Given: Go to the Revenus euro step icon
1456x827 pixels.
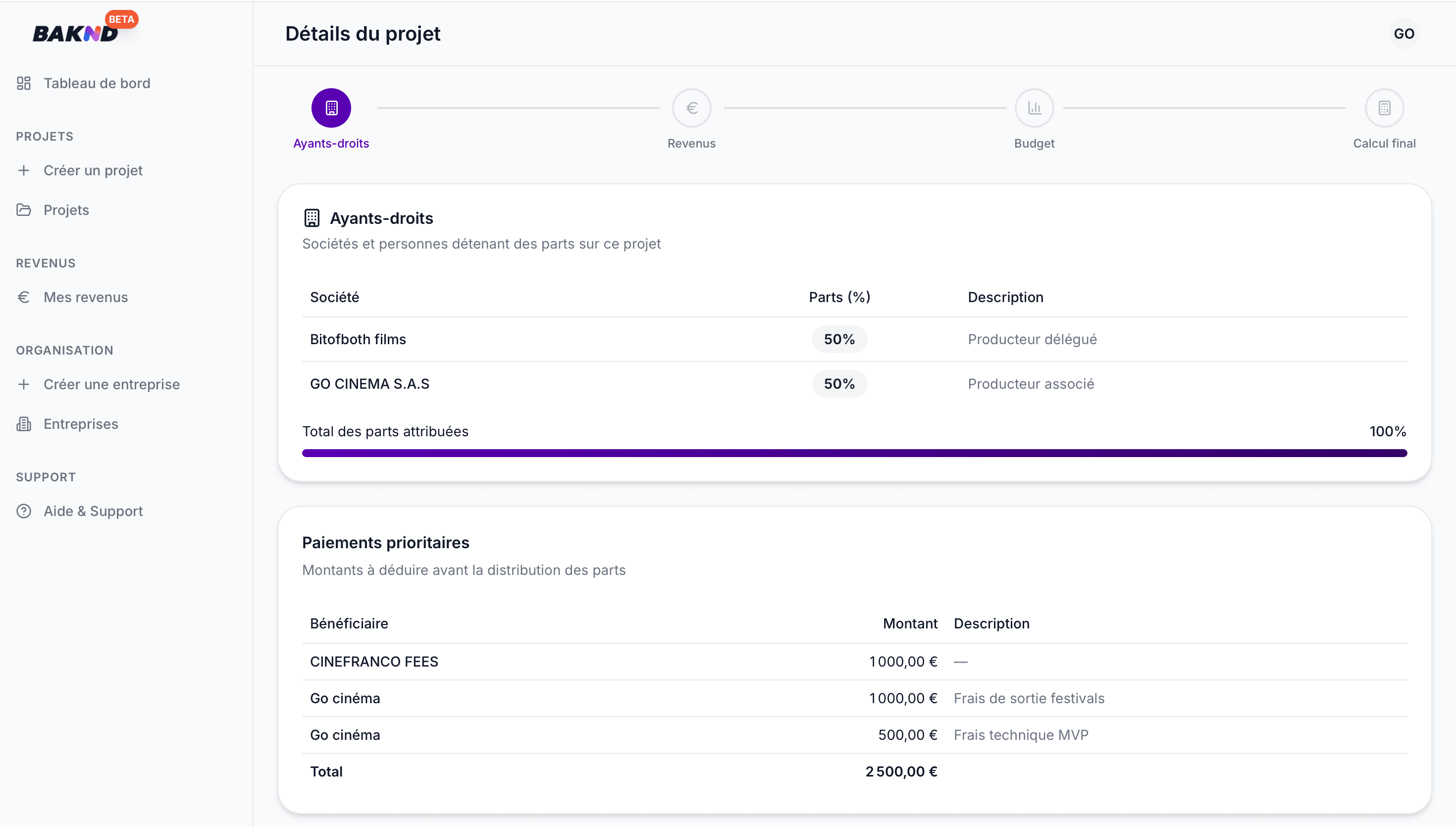Looking at the screenshot, I should click(x=692, y=108).
